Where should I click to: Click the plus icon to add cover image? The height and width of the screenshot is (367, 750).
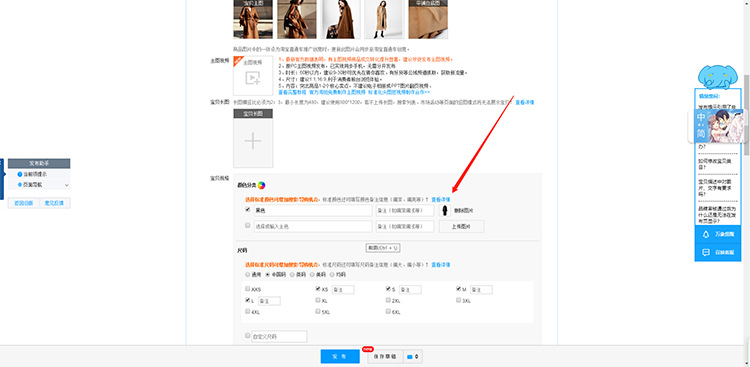click(x=253, y=141)
